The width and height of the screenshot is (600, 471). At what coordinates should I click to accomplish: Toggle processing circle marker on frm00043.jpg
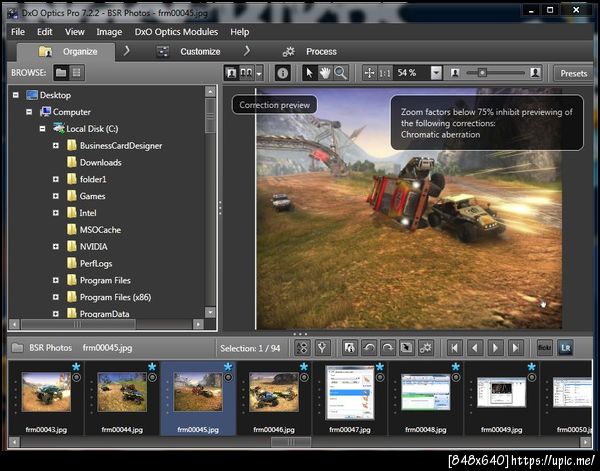77,378
